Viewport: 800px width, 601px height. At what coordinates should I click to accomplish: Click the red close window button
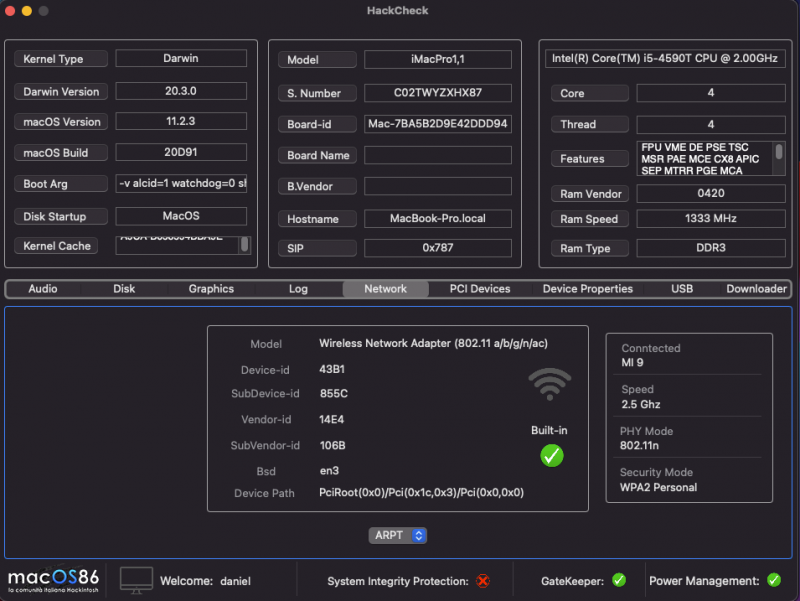point(10,11)
